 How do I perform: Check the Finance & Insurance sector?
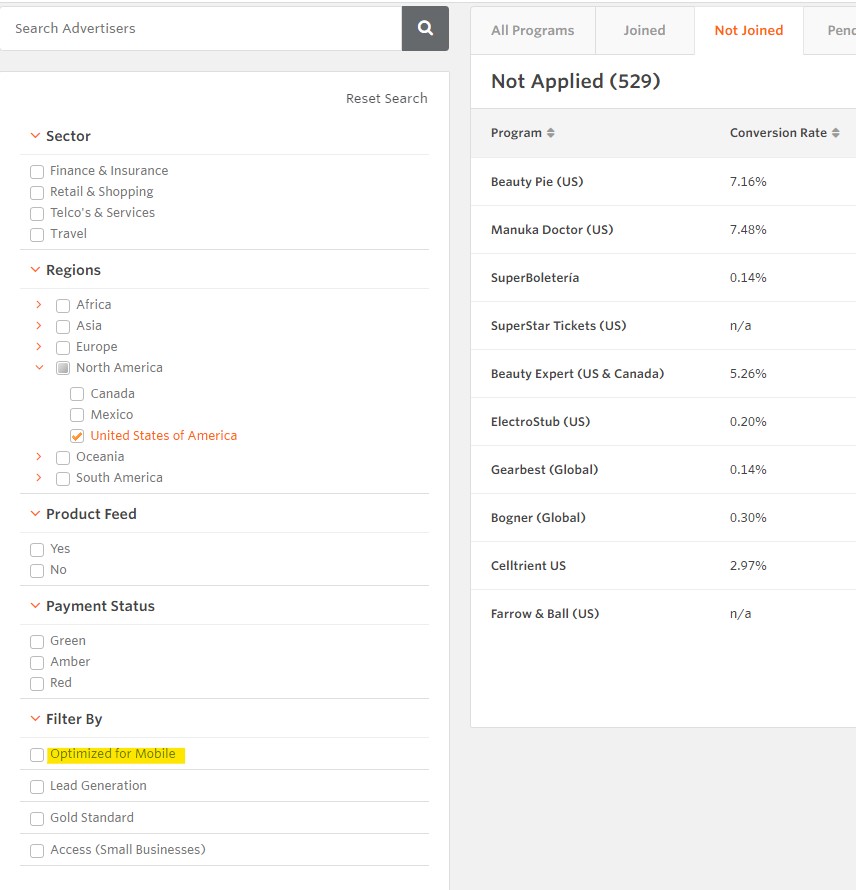pos(37,172)
